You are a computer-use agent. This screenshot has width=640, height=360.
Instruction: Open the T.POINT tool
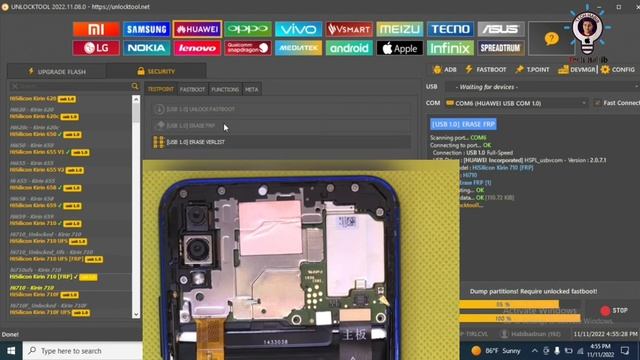pos(532,69)
